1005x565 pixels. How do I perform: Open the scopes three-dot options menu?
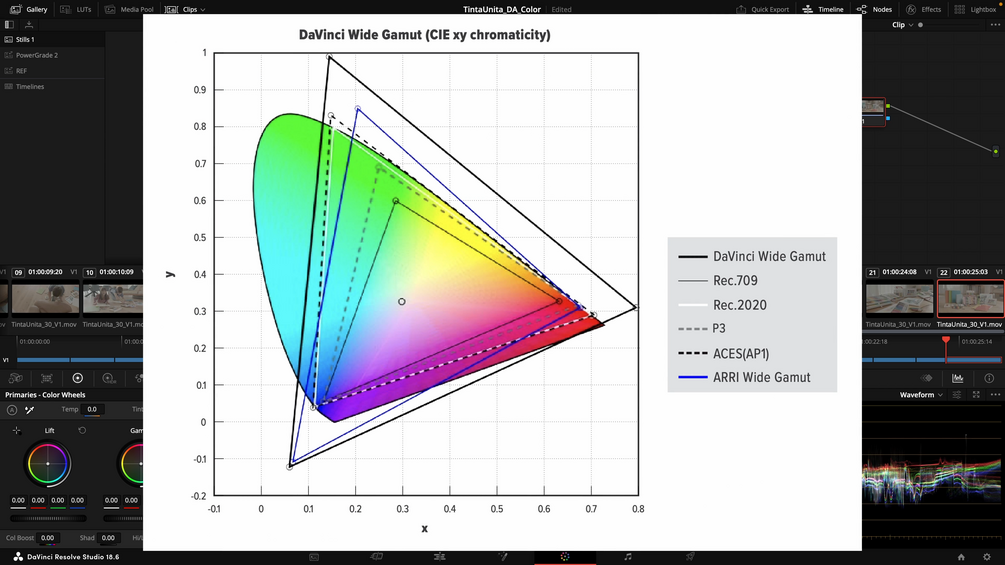pos(995,395)
